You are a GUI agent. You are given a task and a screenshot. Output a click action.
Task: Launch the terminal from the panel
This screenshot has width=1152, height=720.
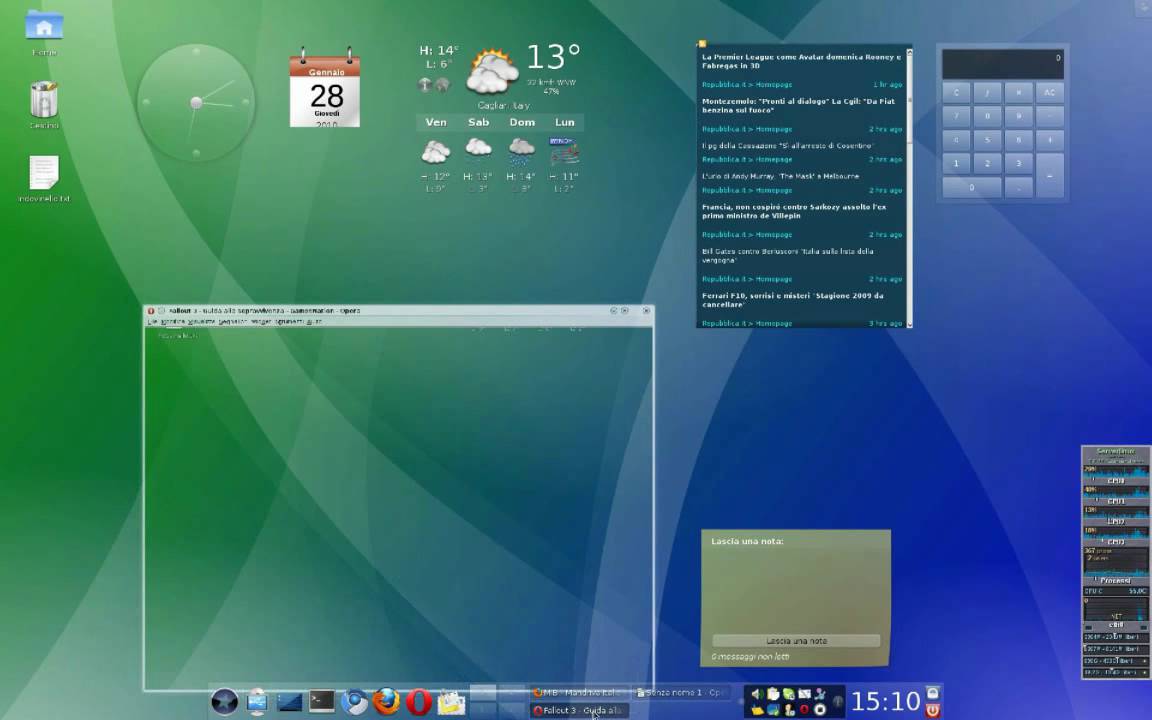click(x=322, y=702)
